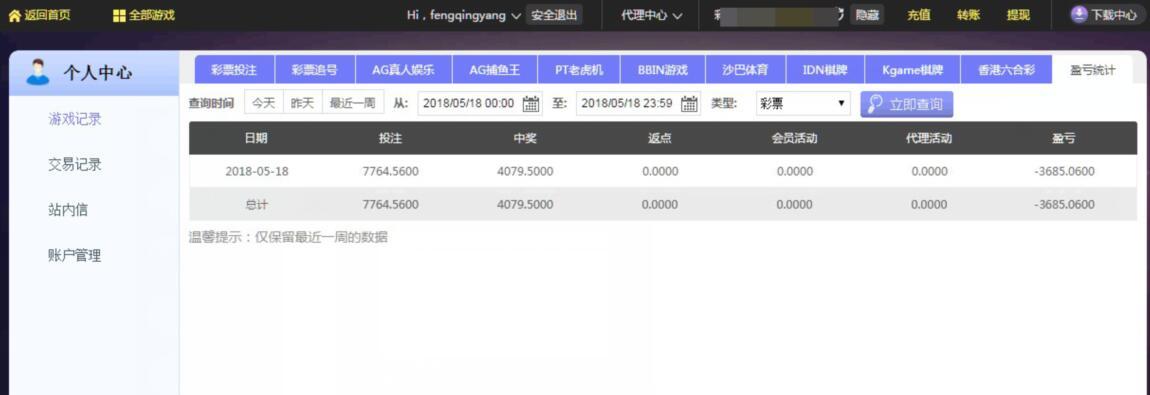Select the 昨天 quick time filter
This screenshot has width=1150, height=395.
coord(303,103)
